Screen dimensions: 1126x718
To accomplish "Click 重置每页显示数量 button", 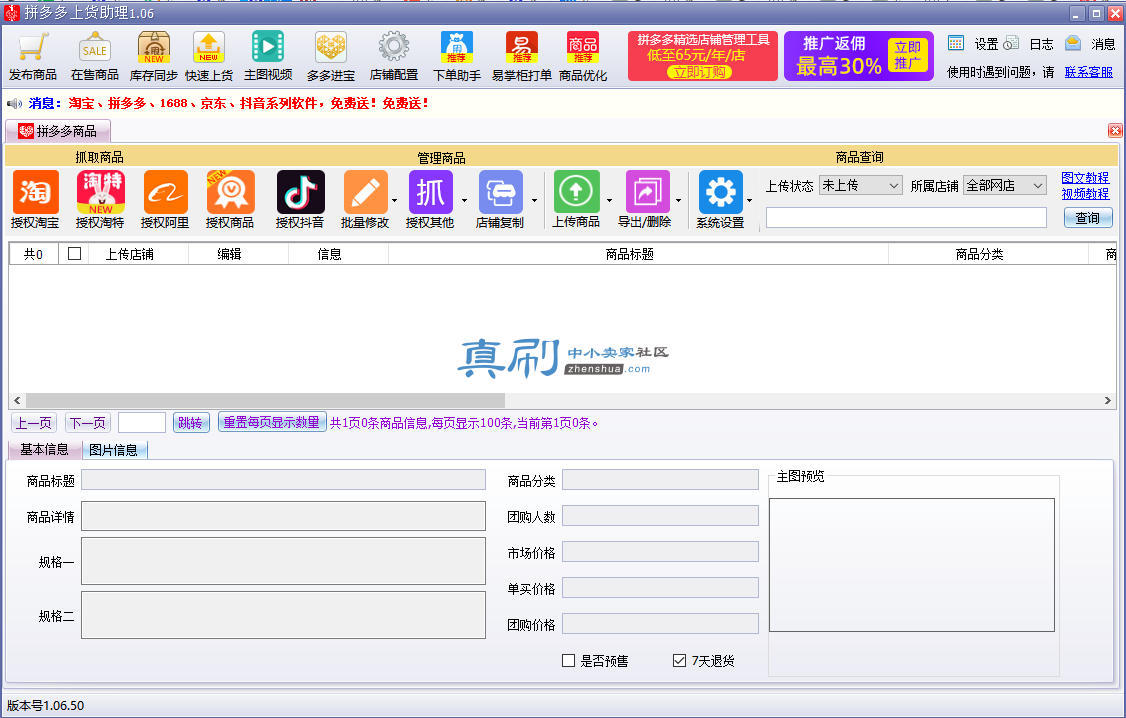I will [x=271, y=422].
